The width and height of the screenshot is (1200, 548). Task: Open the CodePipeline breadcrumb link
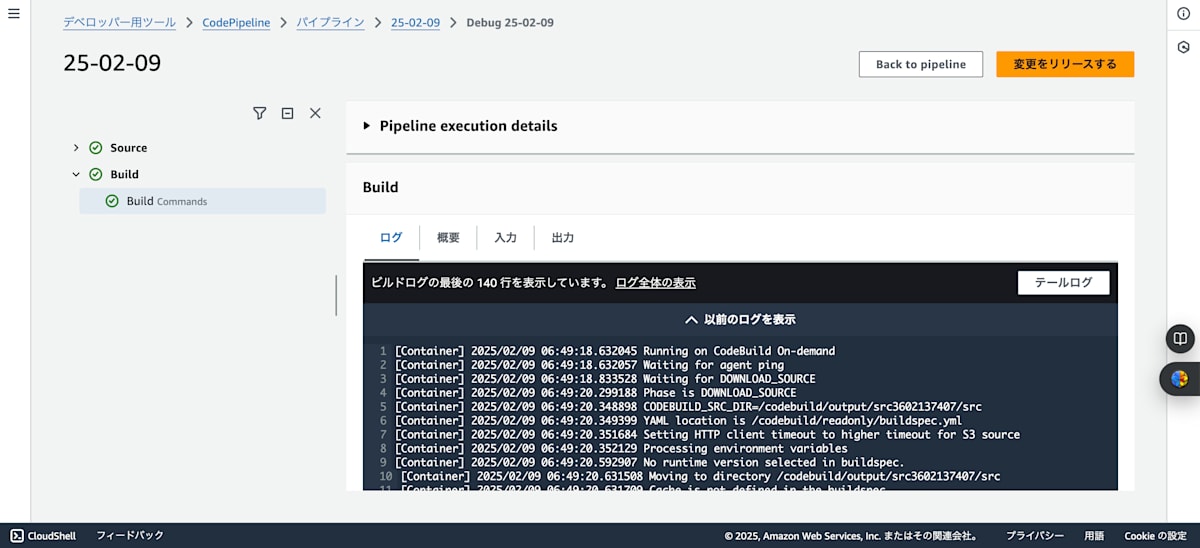pos(236,22)
